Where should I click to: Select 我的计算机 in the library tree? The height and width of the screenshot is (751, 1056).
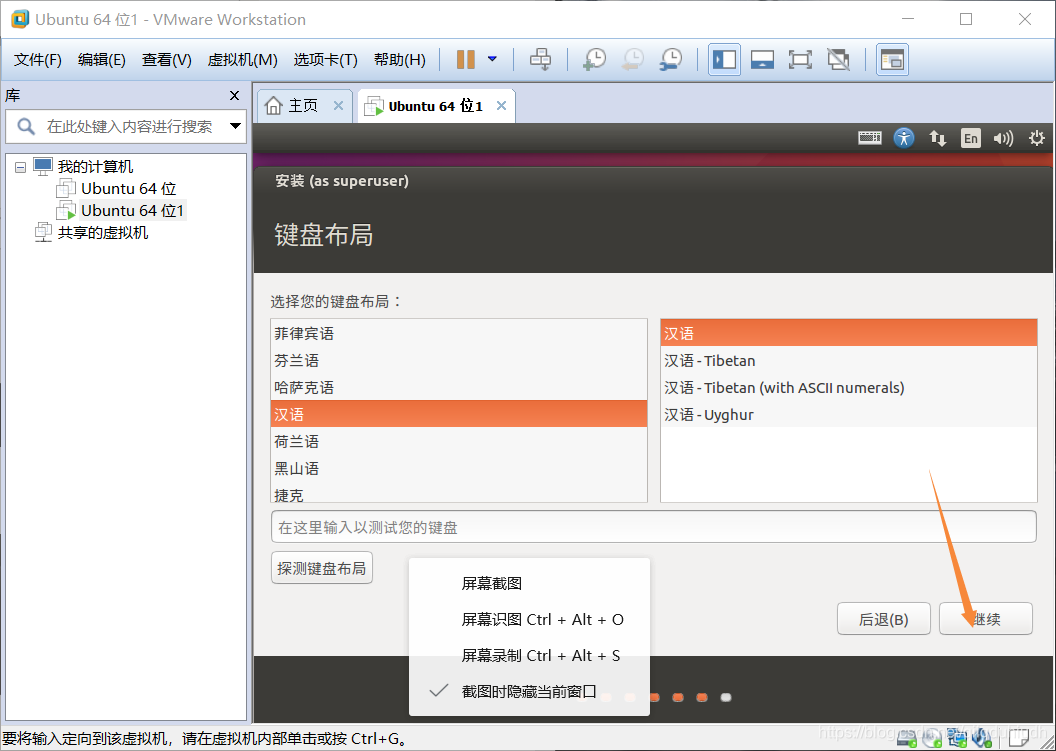[95, 166]
